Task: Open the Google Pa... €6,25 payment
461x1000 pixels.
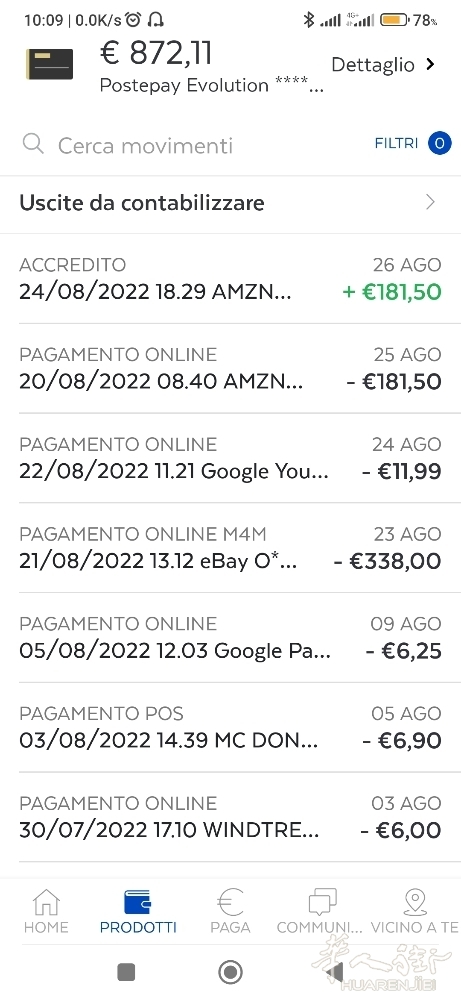Action: 230,638
